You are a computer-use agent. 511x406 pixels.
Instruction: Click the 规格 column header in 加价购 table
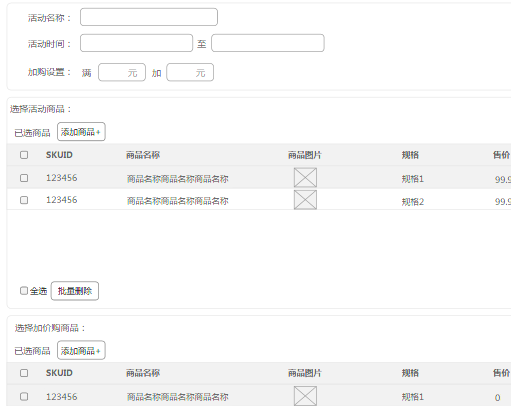(410, 373)
